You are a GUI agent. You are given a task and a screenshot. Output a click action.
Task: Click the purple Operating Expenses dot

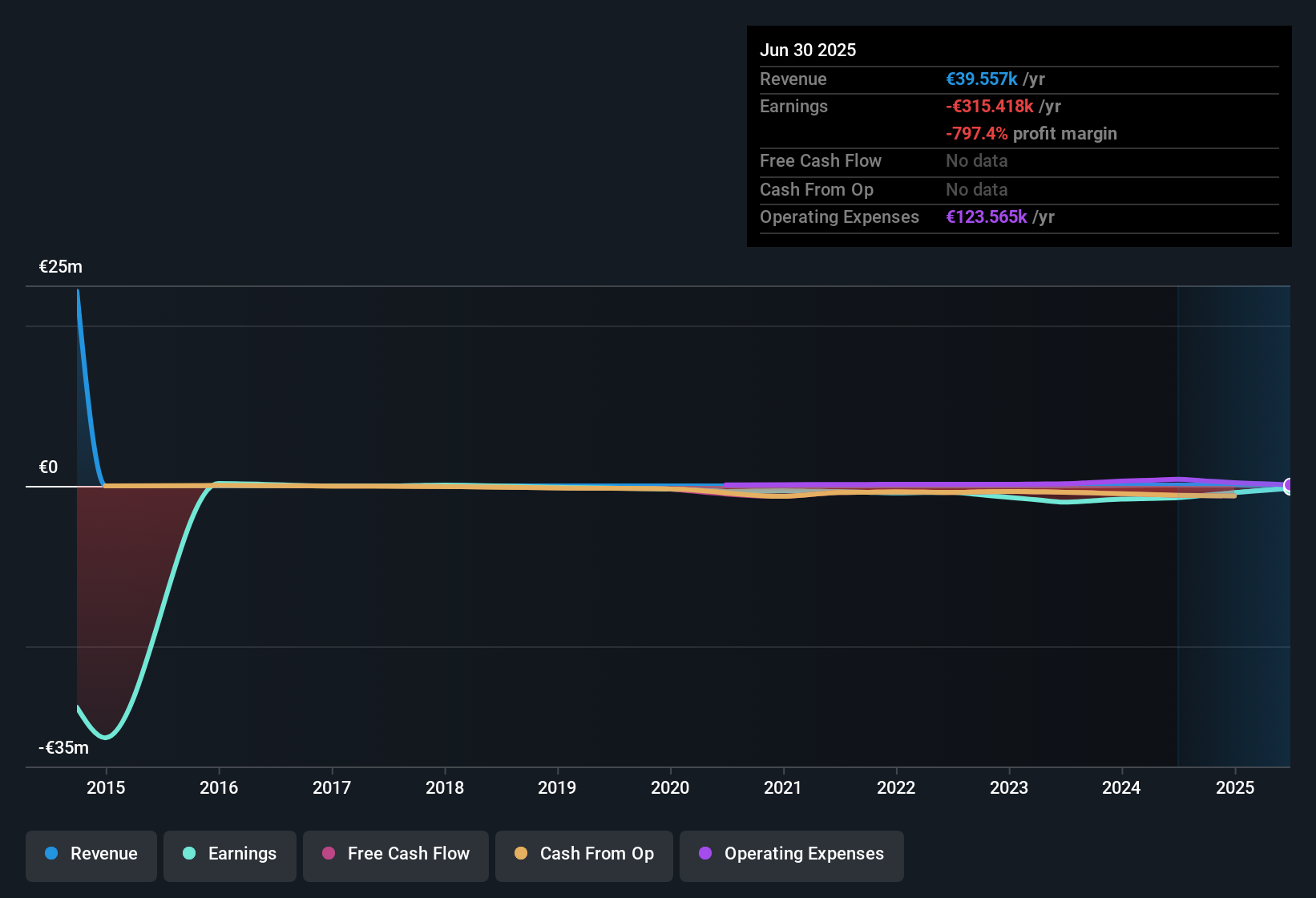click(705, 854)
